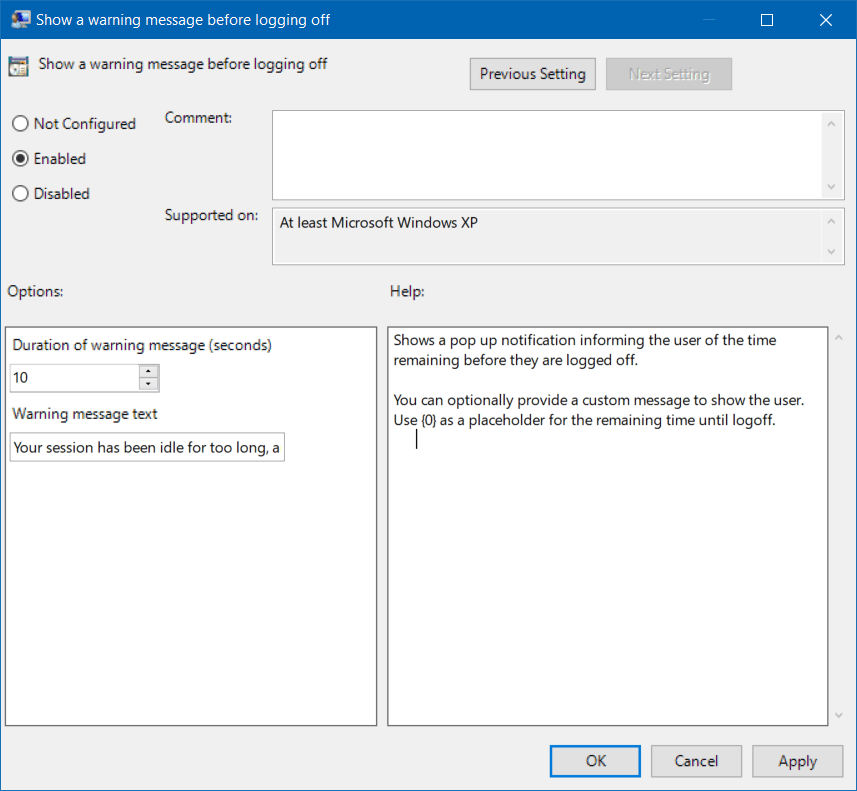
Task: Click inside the Warning message text field
Action: [x=146, y=446]
